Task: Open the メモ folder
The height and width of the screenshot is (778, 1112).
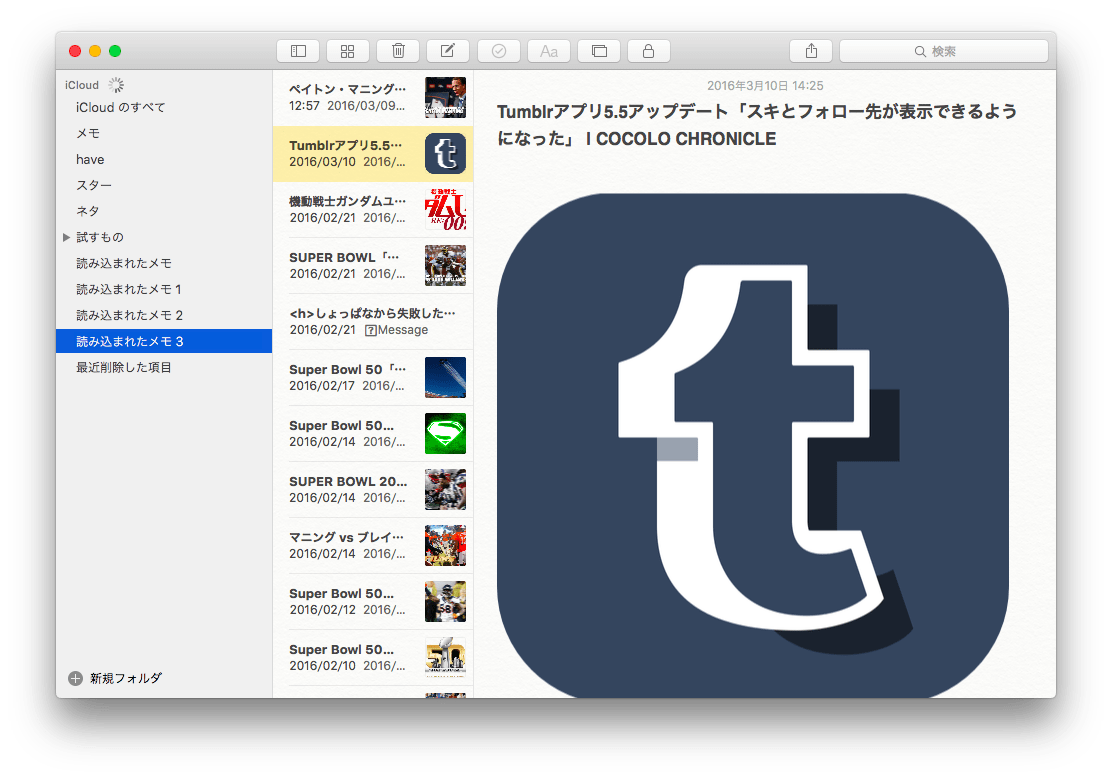Action: (x=164, y=133)
